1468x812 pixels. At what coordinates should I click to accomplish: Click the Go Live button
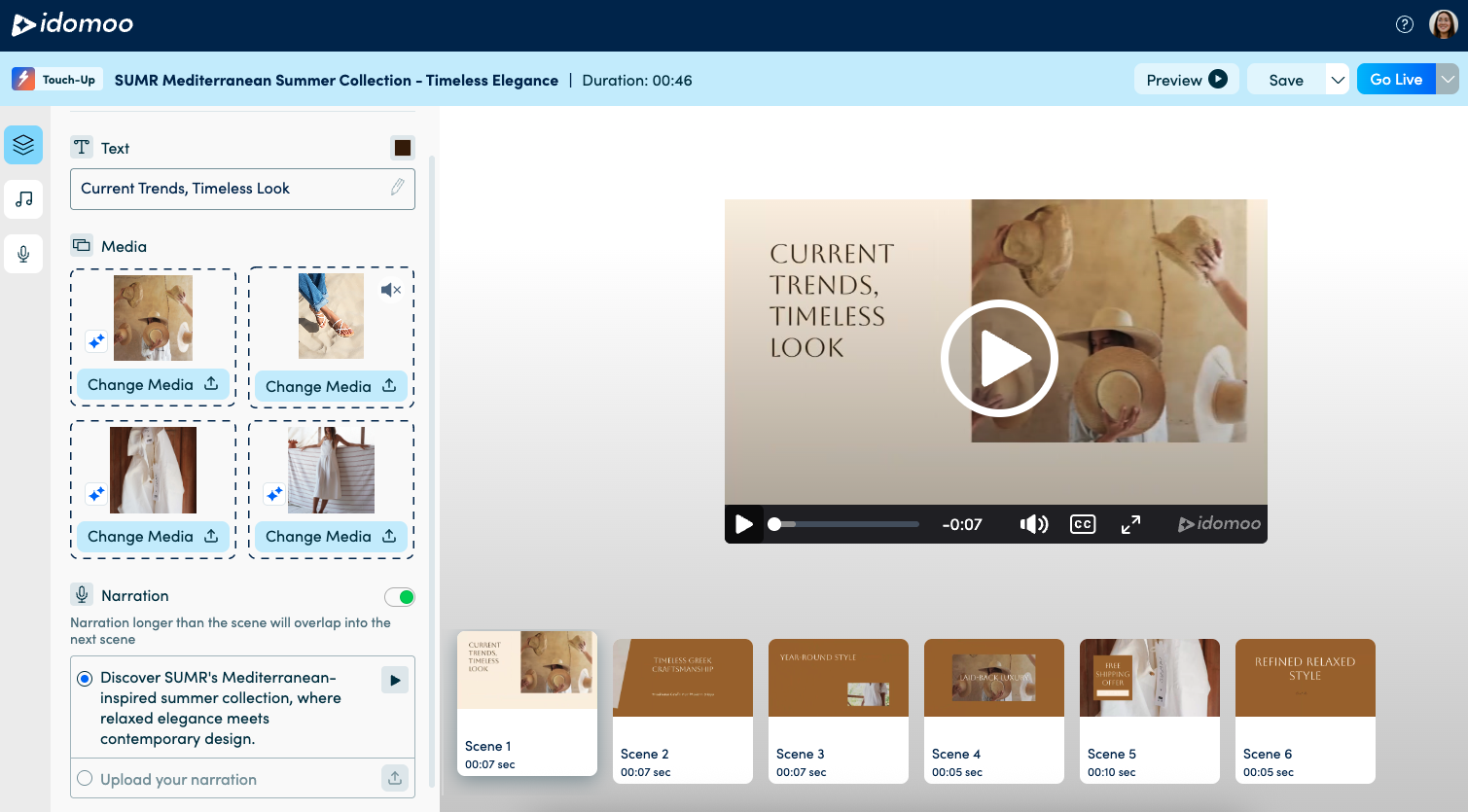point(1397,80)
